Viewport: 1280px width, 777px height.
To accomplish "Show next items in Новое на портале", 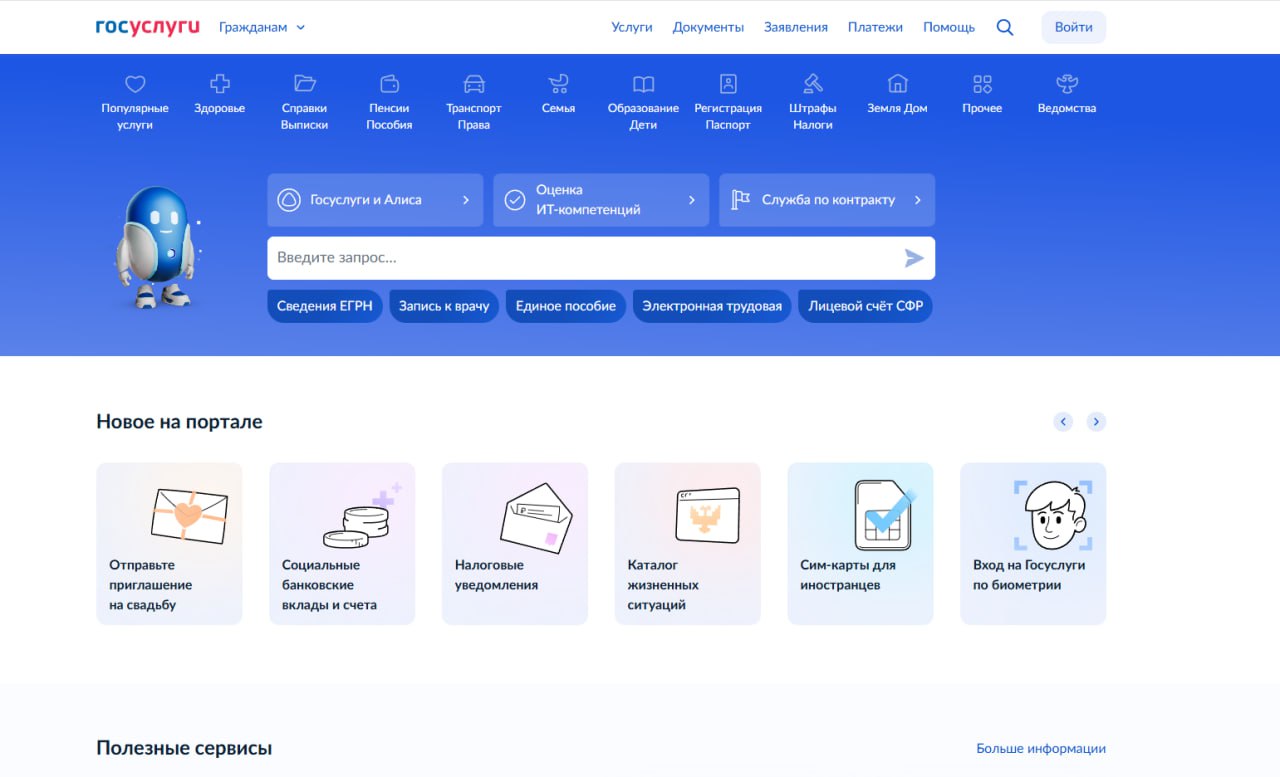I will tap(1096, 422).
